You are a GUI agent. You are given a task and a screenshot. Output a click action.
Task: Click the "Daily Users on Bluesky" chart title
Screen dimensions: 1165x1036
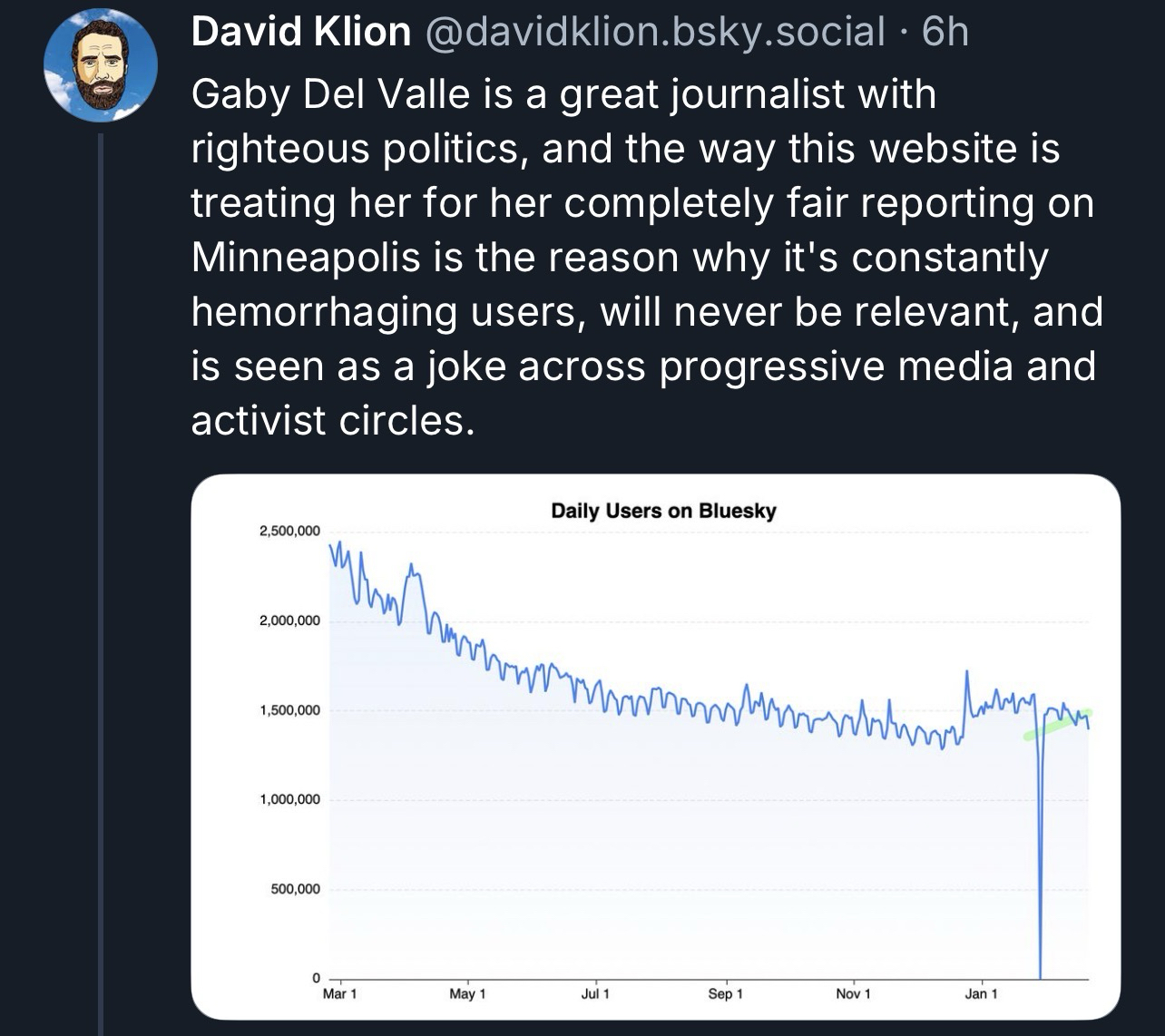click(663, 511)
